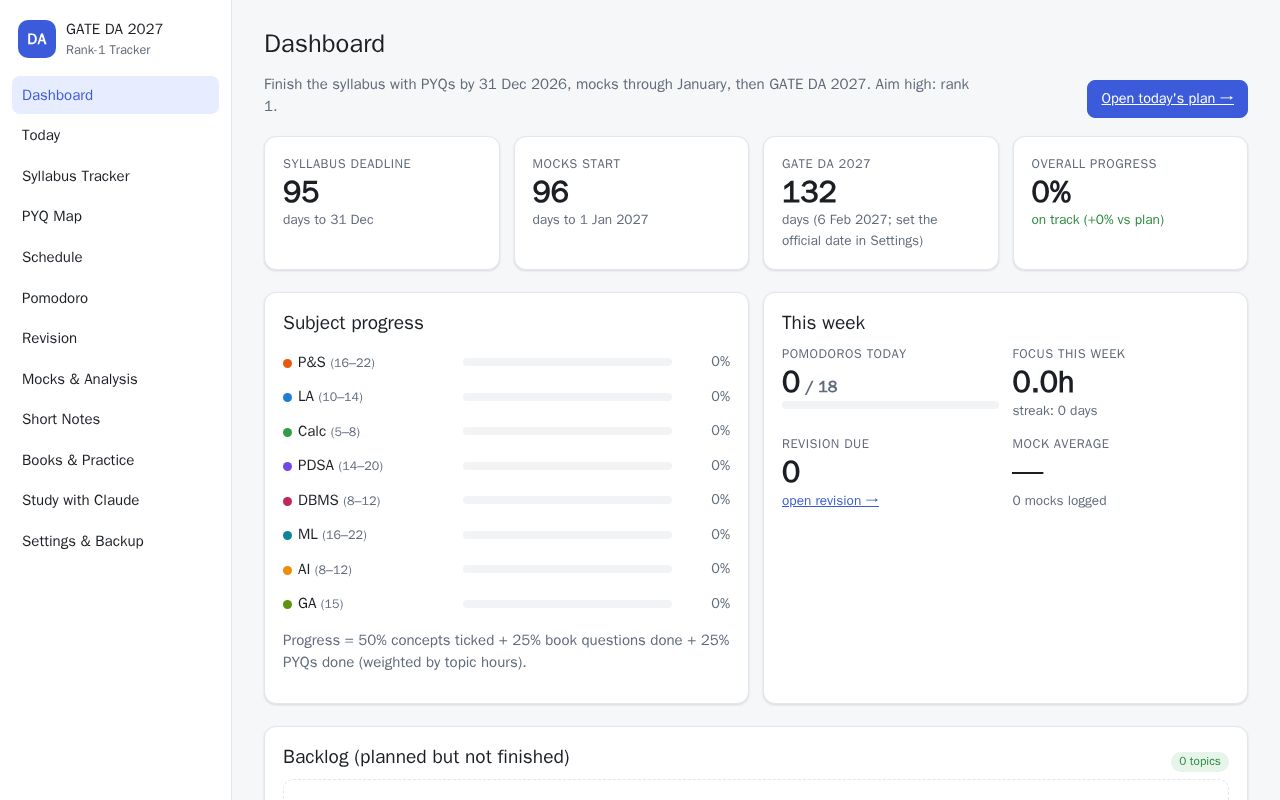The image size is (1280, 800).
Task: Click the 0 topics backlog badge
Action: click(x=1200, y=761)
